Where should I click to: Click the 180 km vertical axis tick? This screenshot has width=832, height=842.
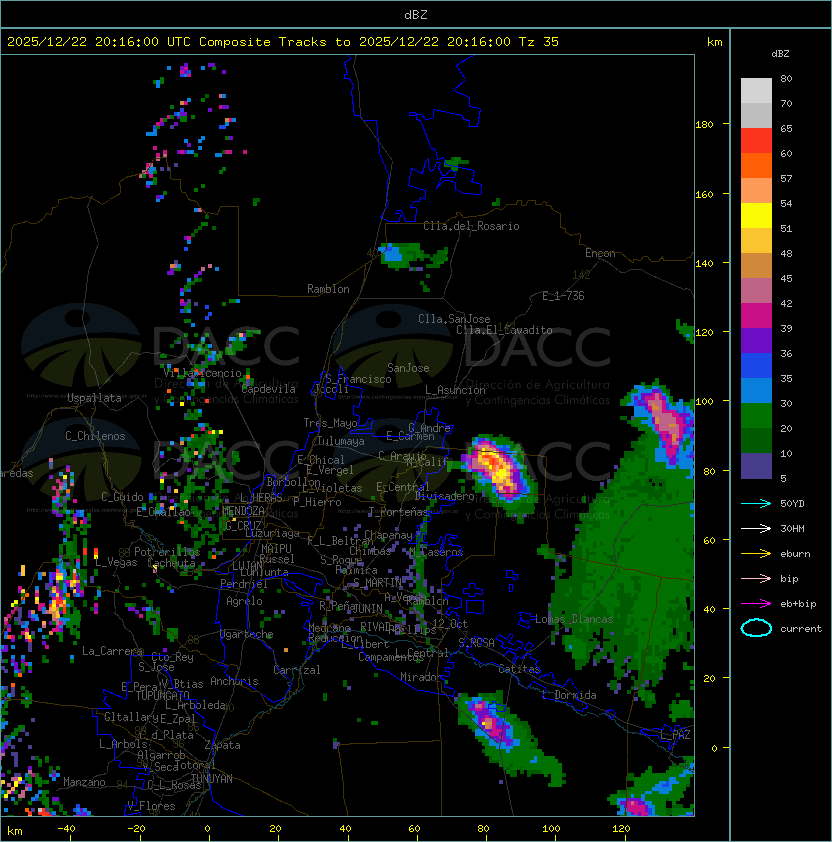(x=704, y=125)
